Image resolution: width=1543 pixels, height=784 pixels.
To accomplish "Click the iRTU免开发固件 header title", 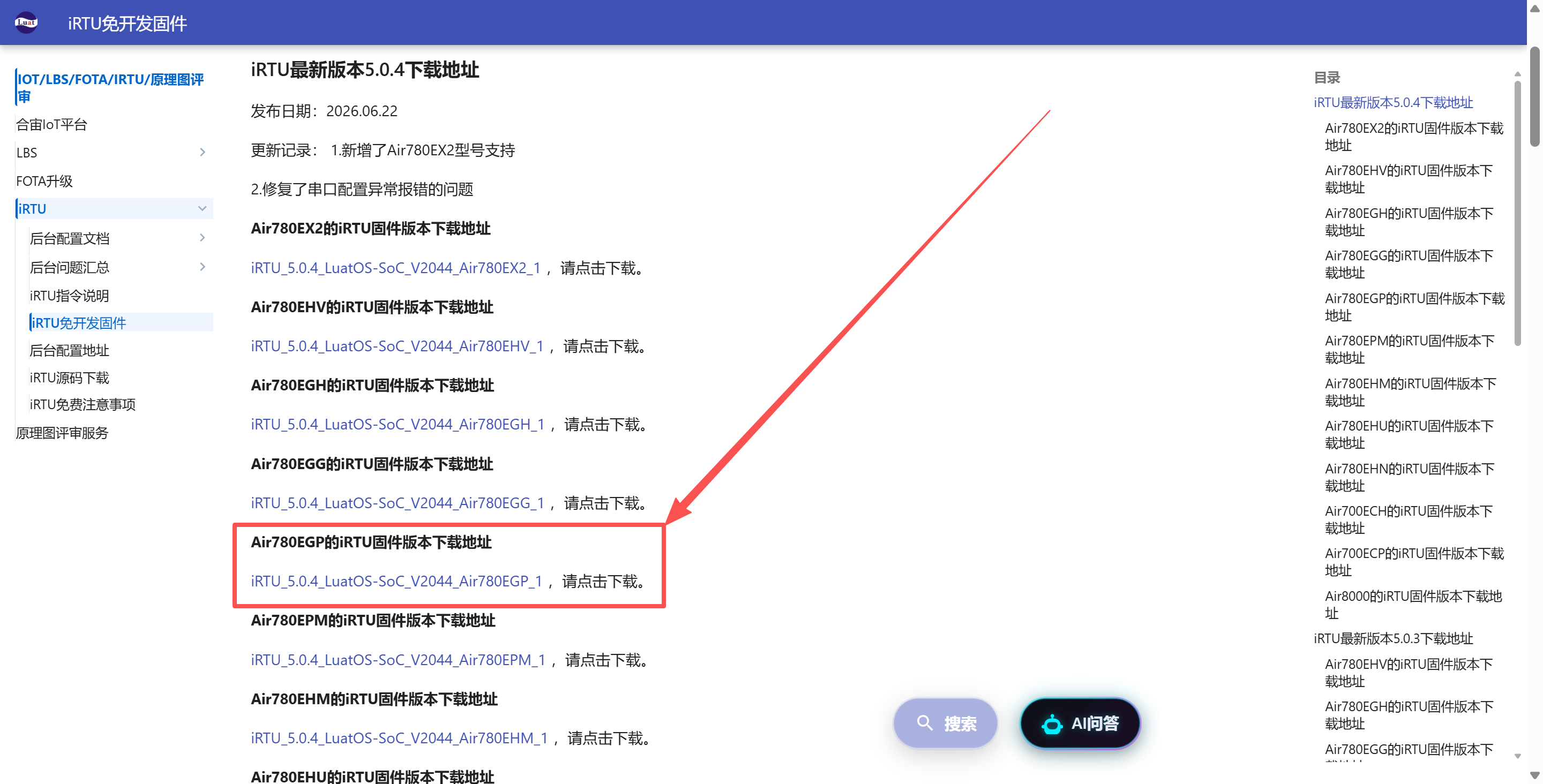I will tap(127, 24).
